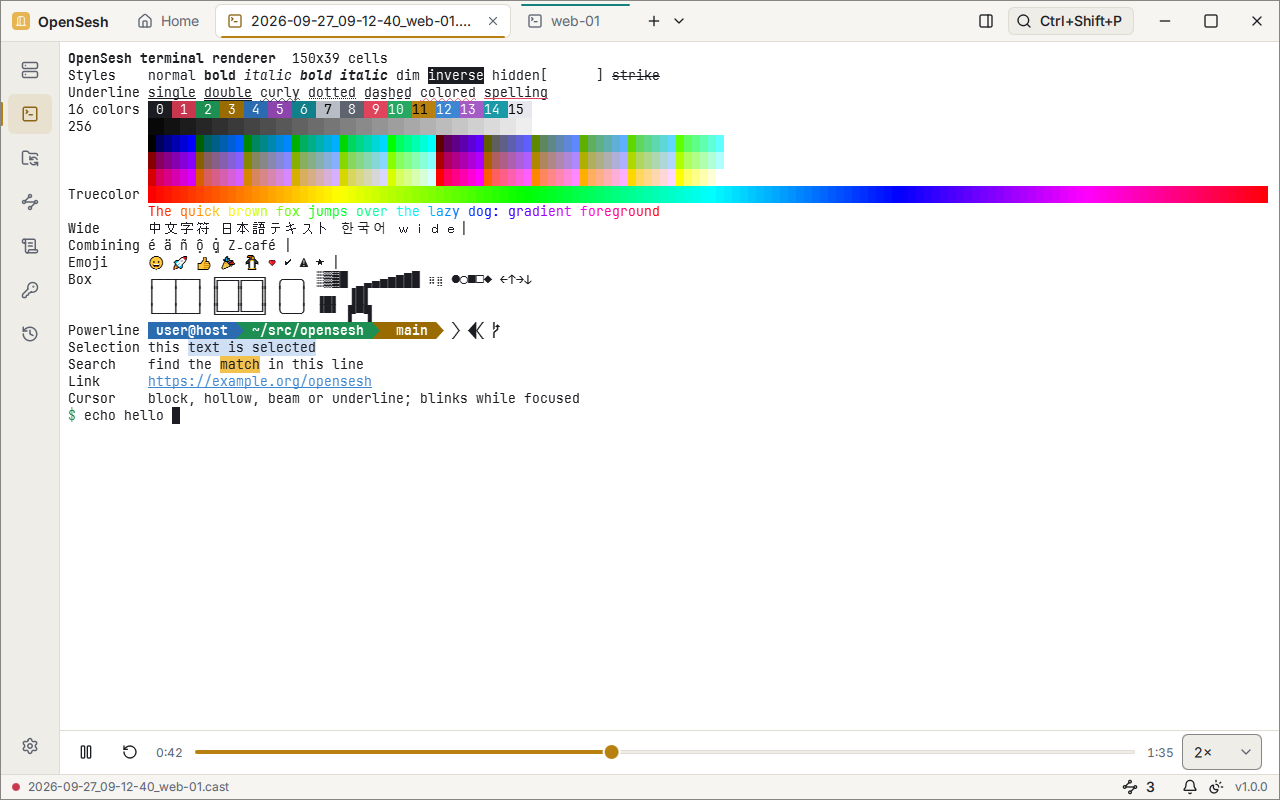Click the v1.0.0 version label

coord(1251,787)
